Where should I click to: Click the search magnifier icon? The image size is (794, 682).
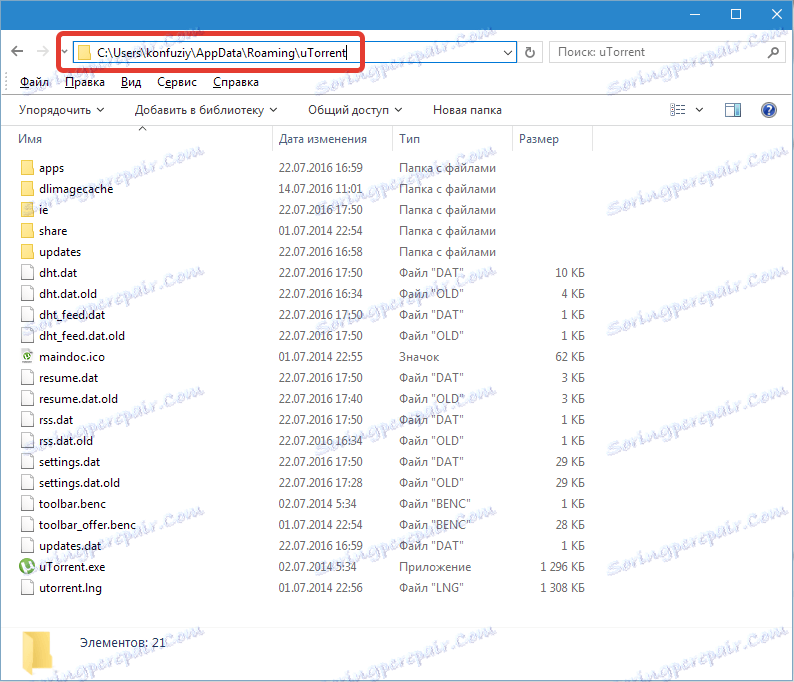773,52
